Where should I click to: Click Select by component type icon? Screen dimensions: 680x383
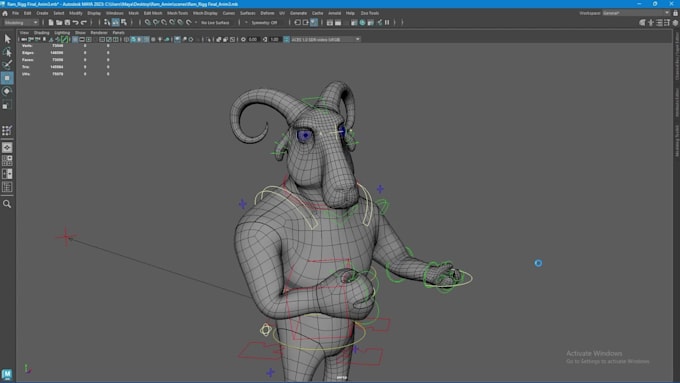pos(124,23)
